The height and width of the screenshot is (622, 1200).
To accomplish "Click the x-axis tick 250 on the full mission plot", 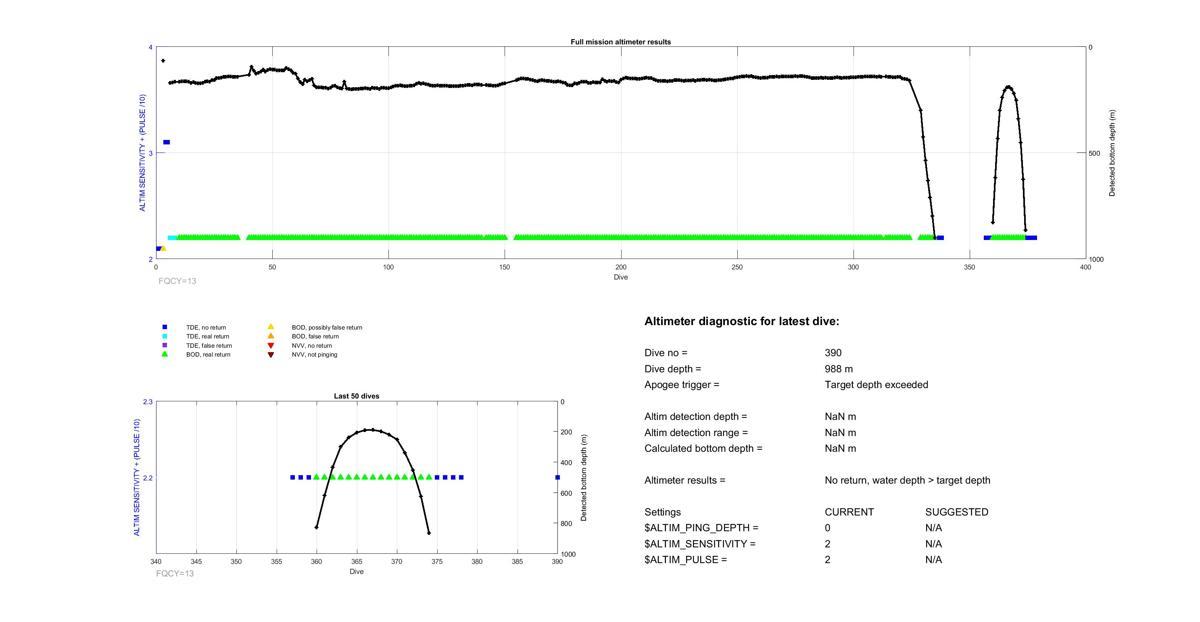I will (x=737, y=267).
